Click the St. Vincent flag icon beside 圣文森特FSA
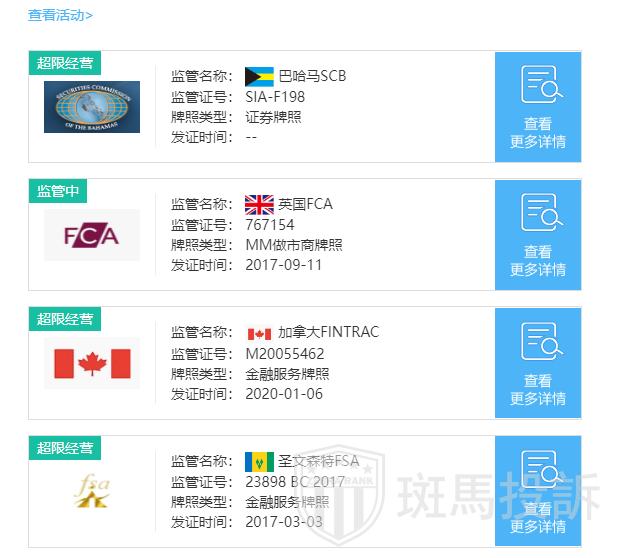619x558 pixels. 259,461
